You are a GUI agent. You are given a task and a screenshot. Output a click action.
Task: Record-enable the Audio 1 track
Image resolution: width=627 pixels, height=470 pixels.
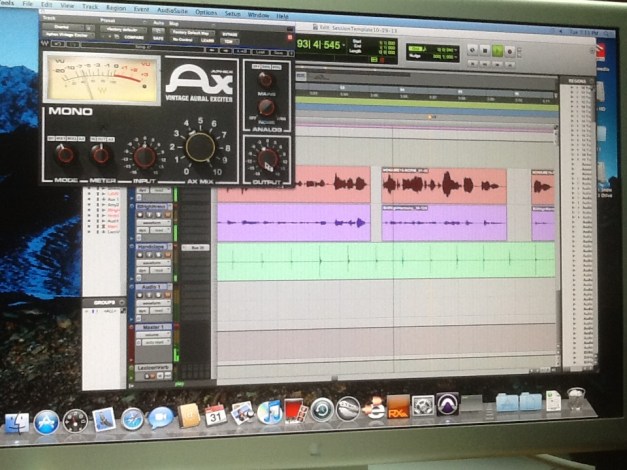[x=140, y=295]
